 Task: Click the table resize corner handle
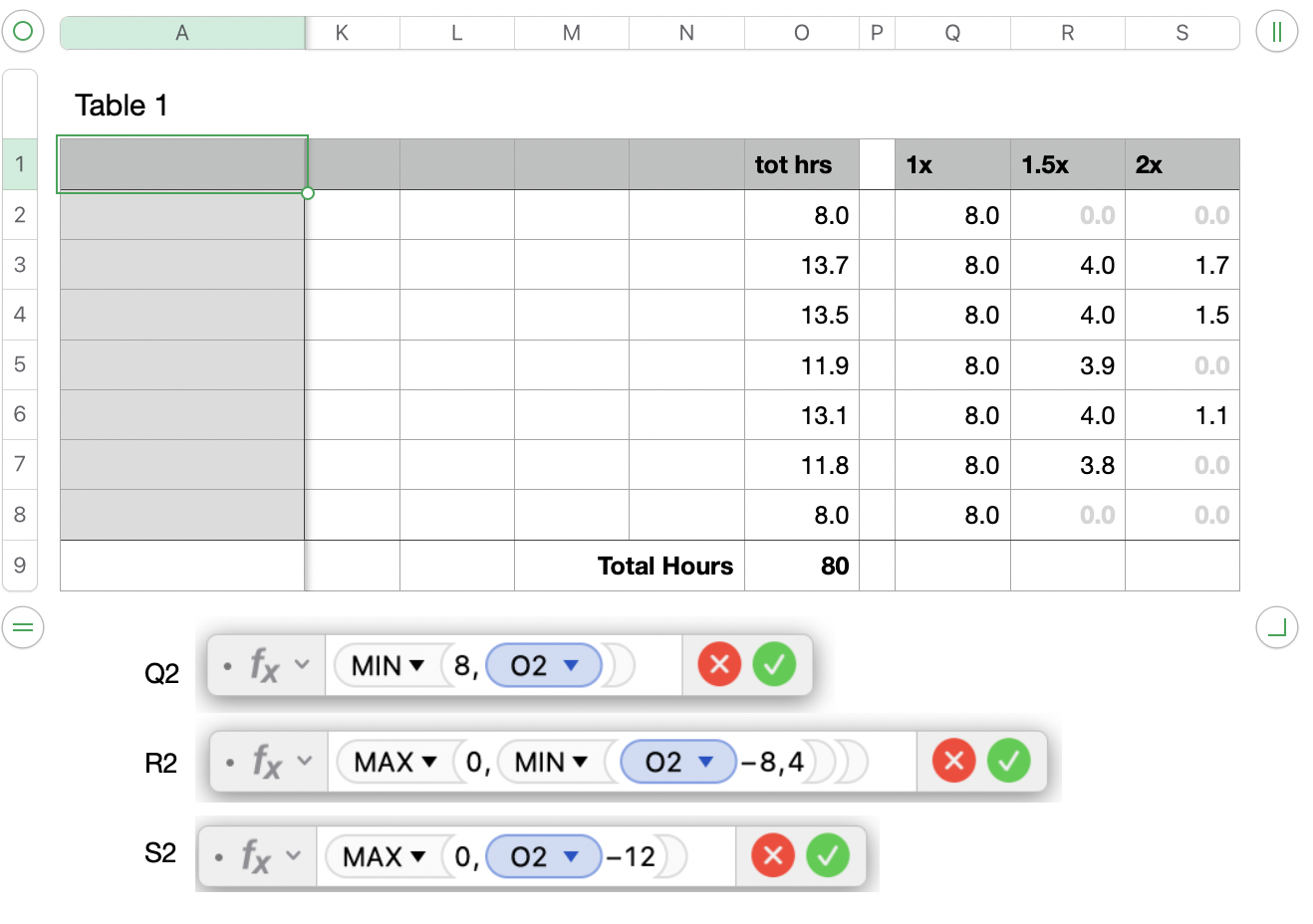[x=1276, y=627]
